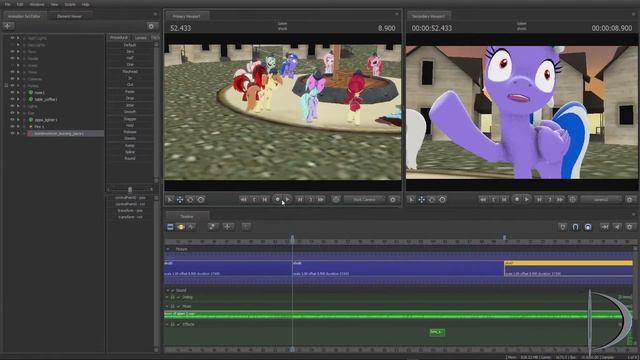
Task: Toggle the Dialog track checkmark
Action: [x=179, y=298]
